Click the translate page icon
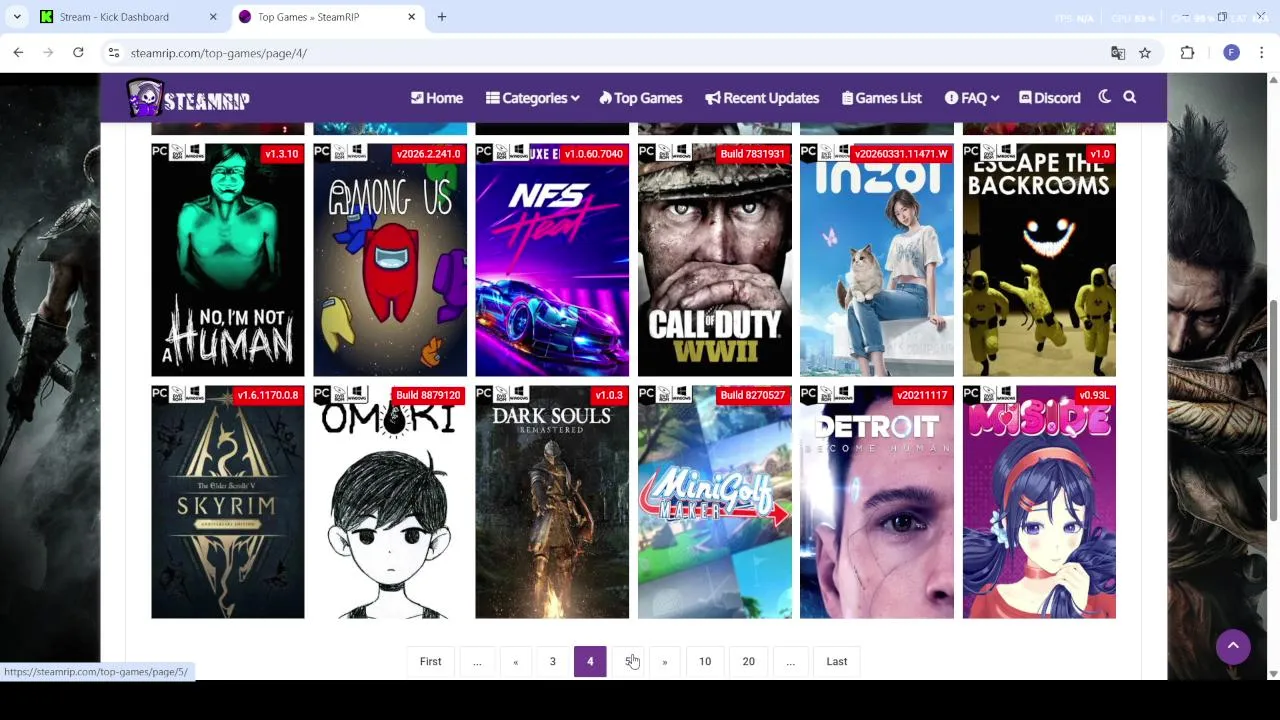Screen dimensions: 1280x720 1118,53
